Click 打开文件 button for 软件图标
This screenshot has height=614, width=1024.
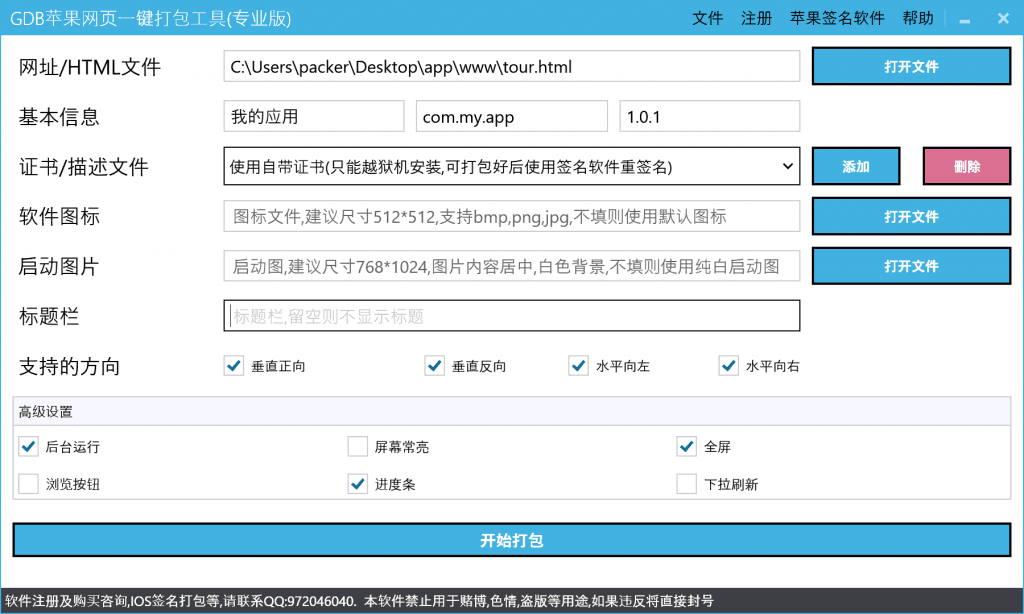point(911,216)
